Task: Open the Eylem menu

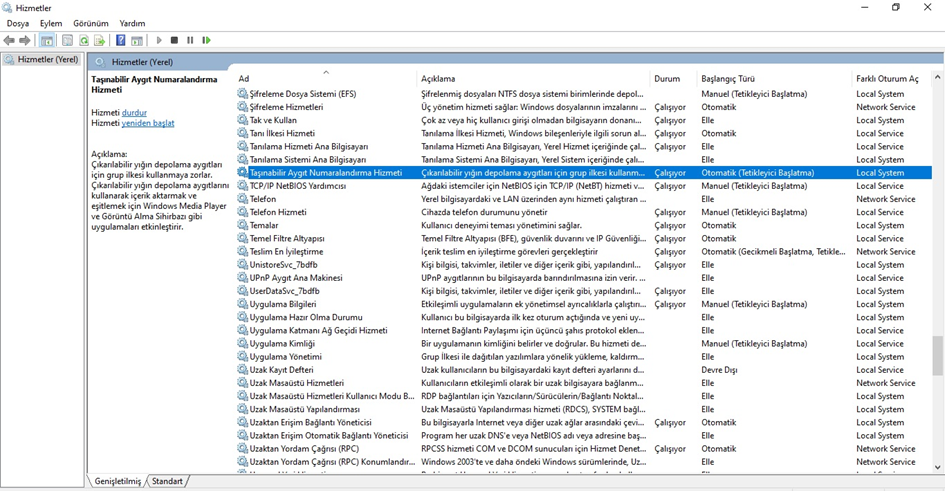Action: tap(50, 23)
